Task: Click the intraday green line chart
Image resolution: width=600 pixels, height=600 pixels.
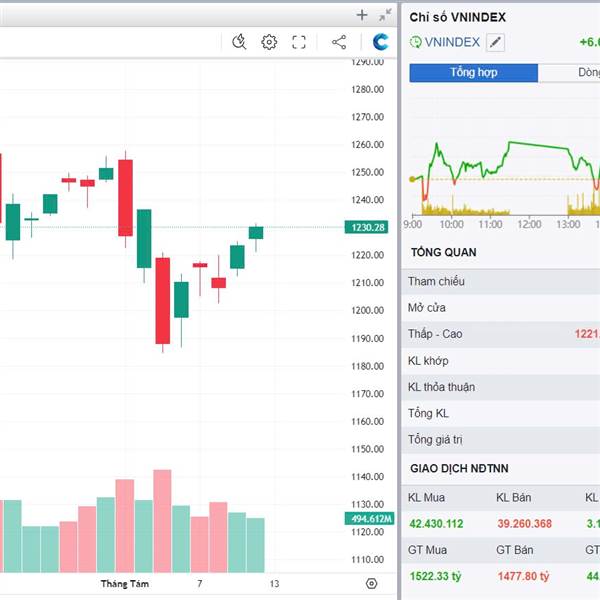Action: coord(505,166)
